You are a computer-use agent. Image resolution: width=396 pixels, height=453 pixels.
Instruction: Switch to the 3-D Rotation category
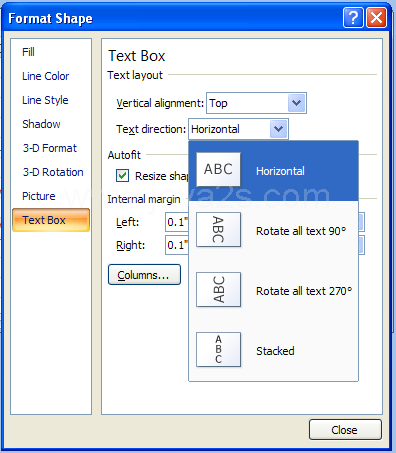point(53,172)
